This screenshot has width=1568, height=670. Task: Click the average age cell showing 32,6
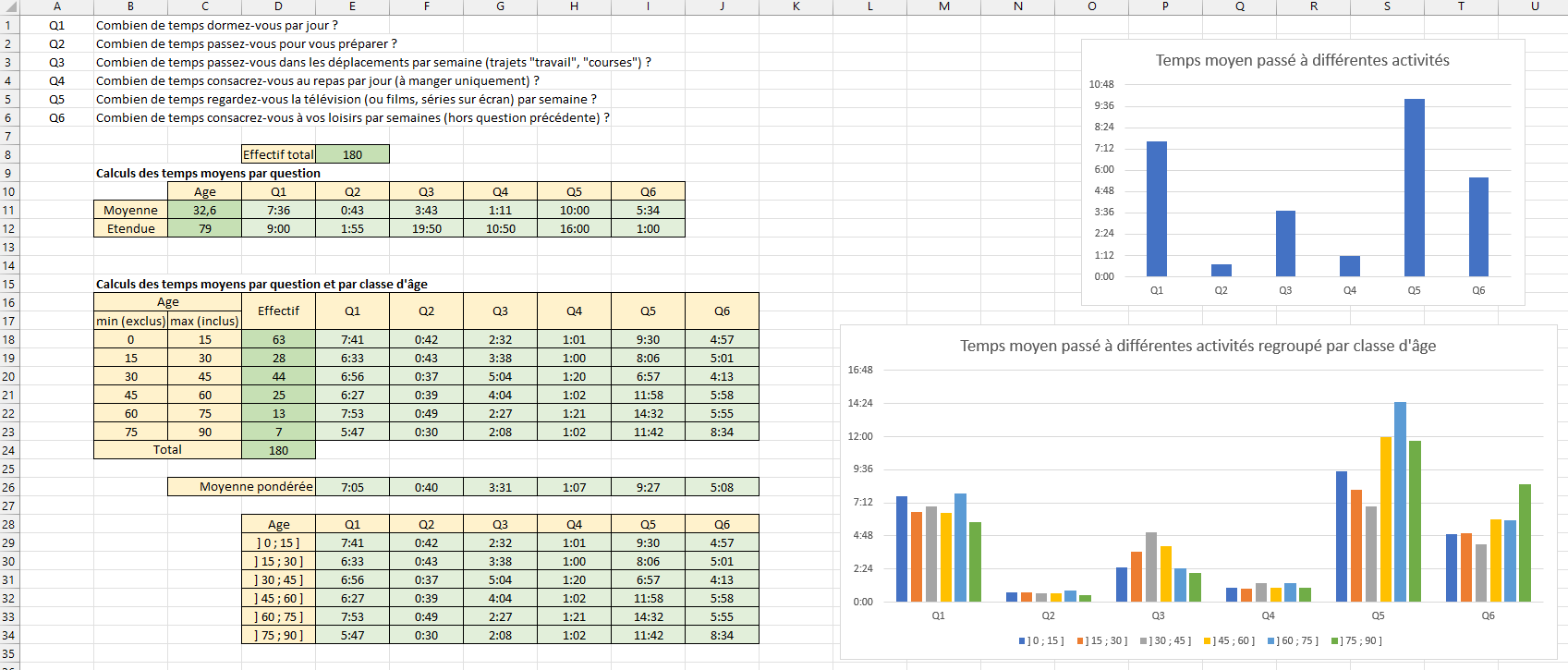click(204, 210)
